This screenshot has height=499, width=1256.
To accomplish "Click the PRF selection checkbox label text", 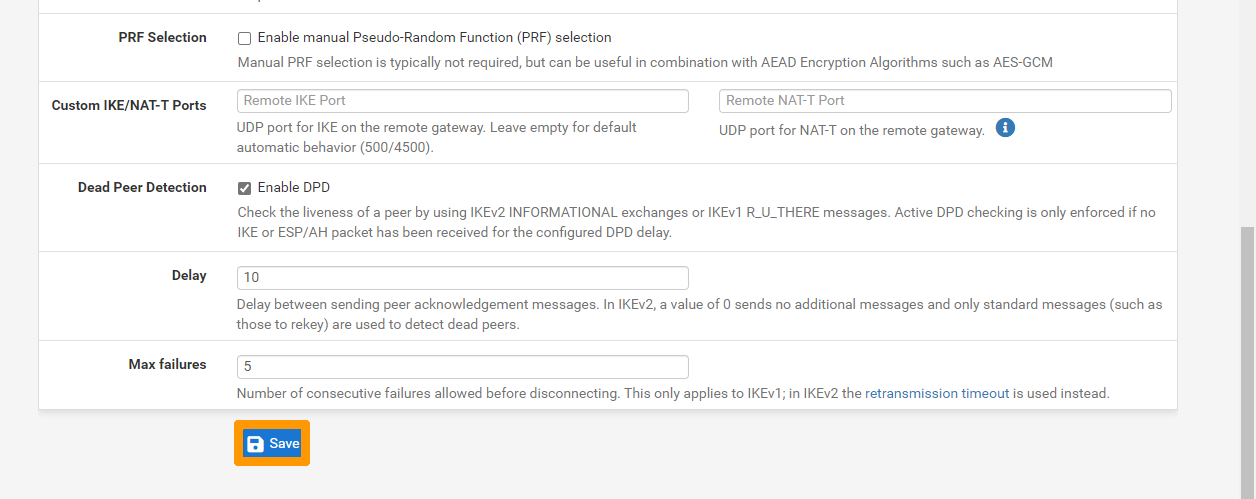I will 434,38.
